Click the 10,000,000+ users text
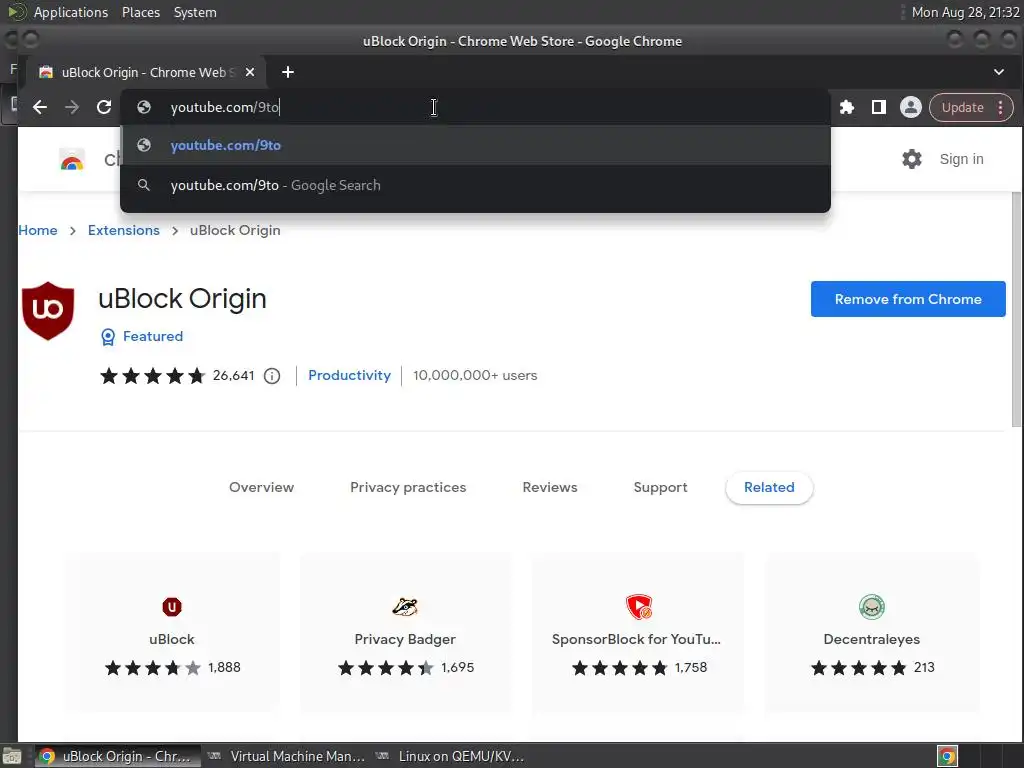The height and width of the screenshot is (768, 1024). (x=475, y=376)
